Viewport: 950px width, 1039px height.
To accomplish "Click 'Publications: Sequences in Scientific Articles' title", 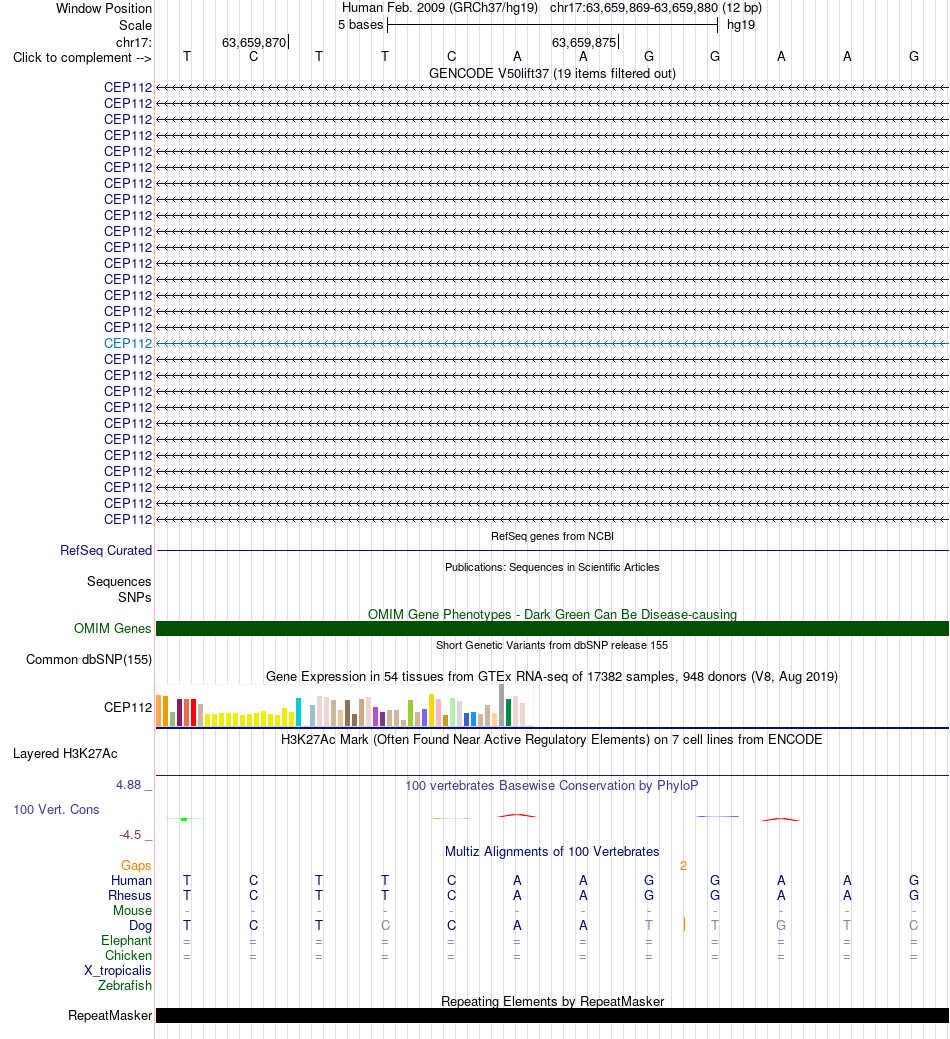I will click(552, 567).
